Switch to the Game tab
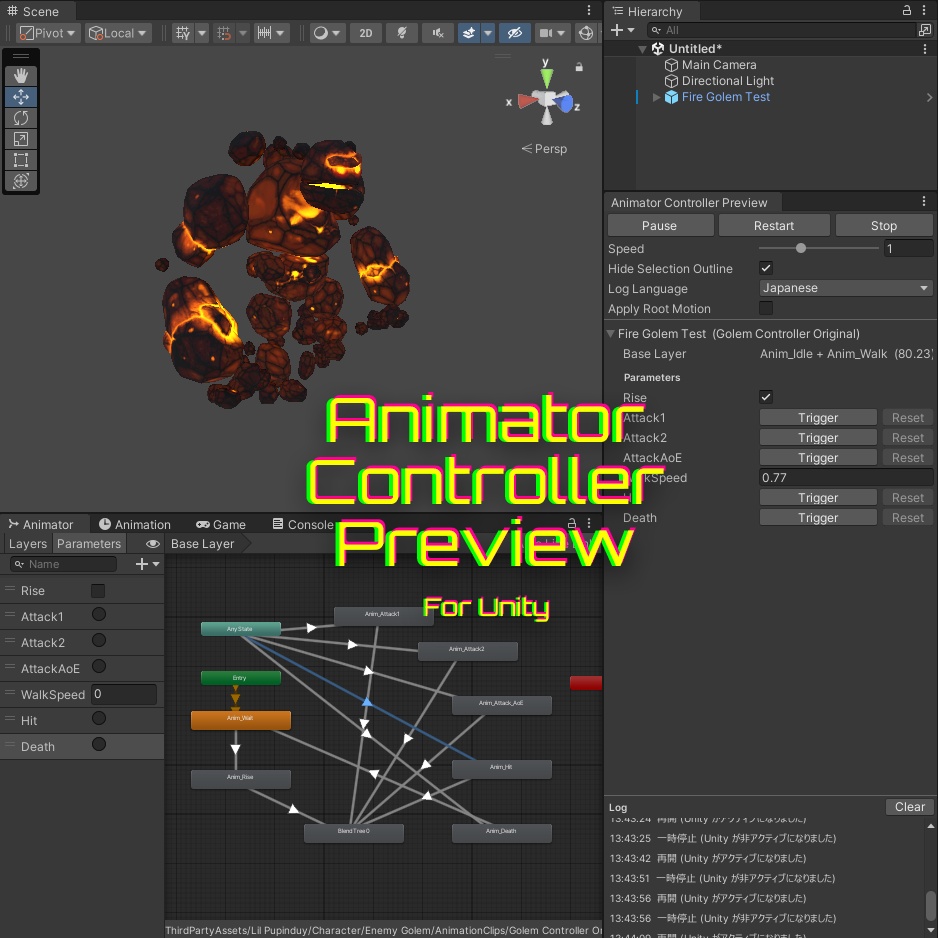The image size is (938, 938). [221, 525]
